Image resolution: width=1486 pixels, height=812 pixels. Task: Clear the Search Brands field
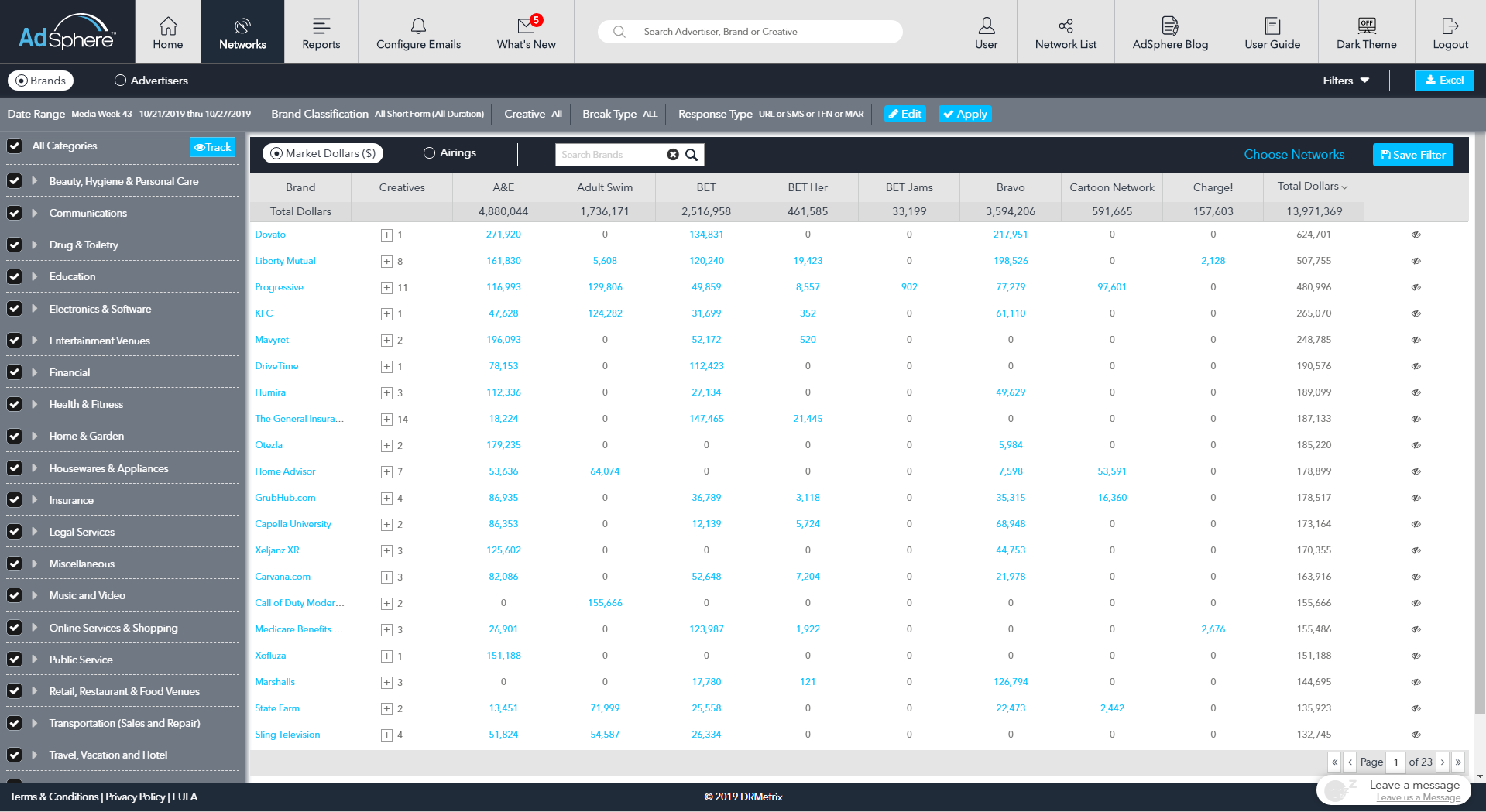coord(673,155)
